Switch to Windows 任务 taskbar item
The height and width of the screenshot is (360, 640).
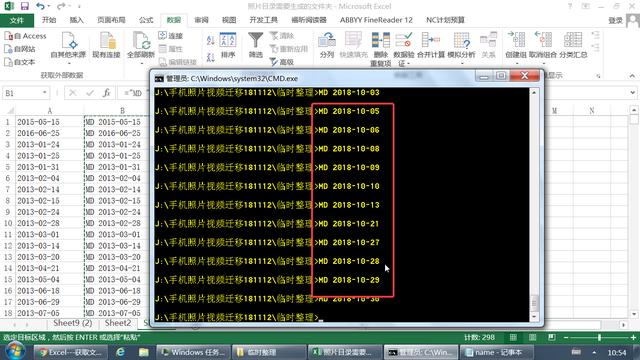pos(194,352)
